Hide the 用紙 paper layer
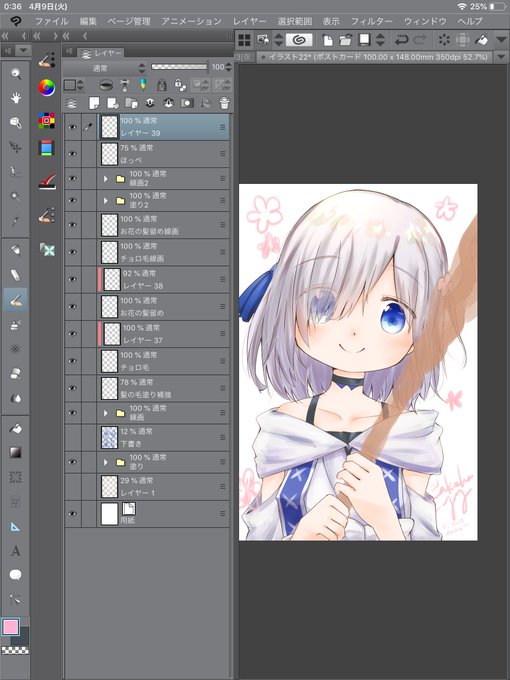The image size is (510, 680). point(72,513)
